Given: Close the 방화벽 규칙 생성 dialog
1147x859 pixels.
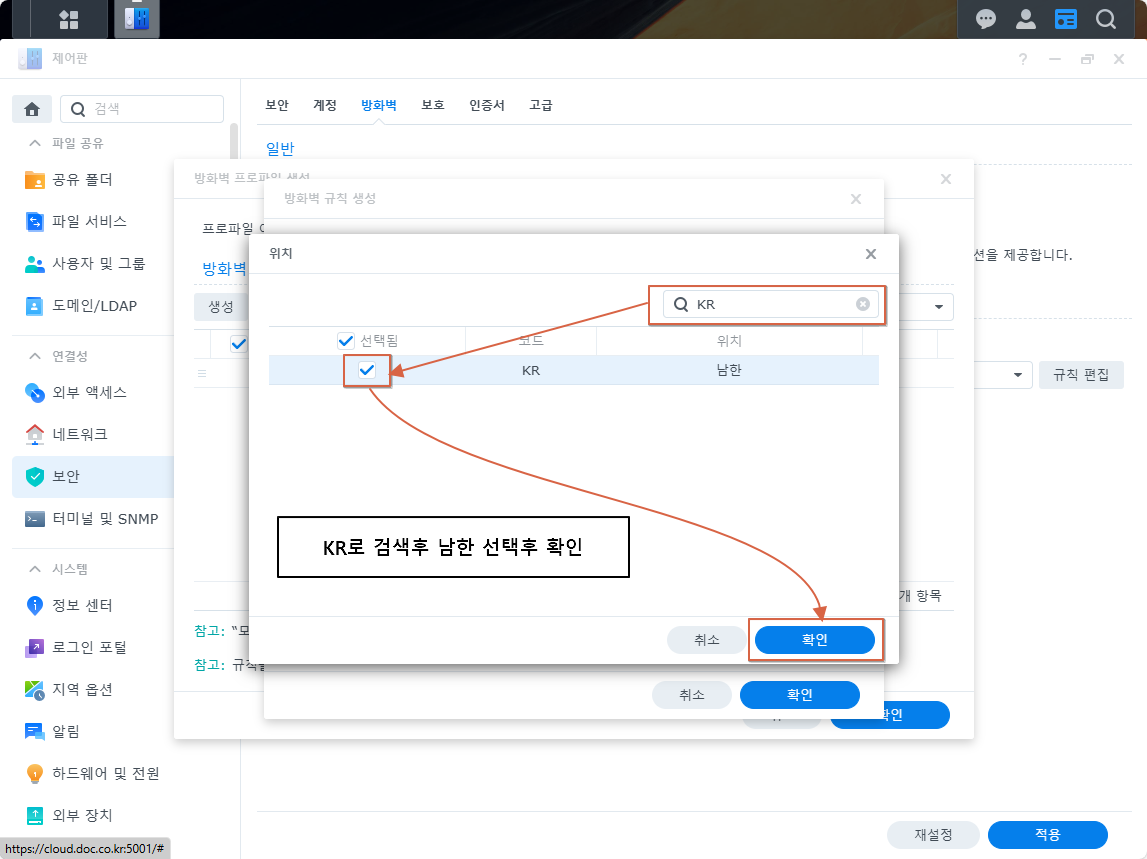Looking at the screenshot, I should [856, 199].
